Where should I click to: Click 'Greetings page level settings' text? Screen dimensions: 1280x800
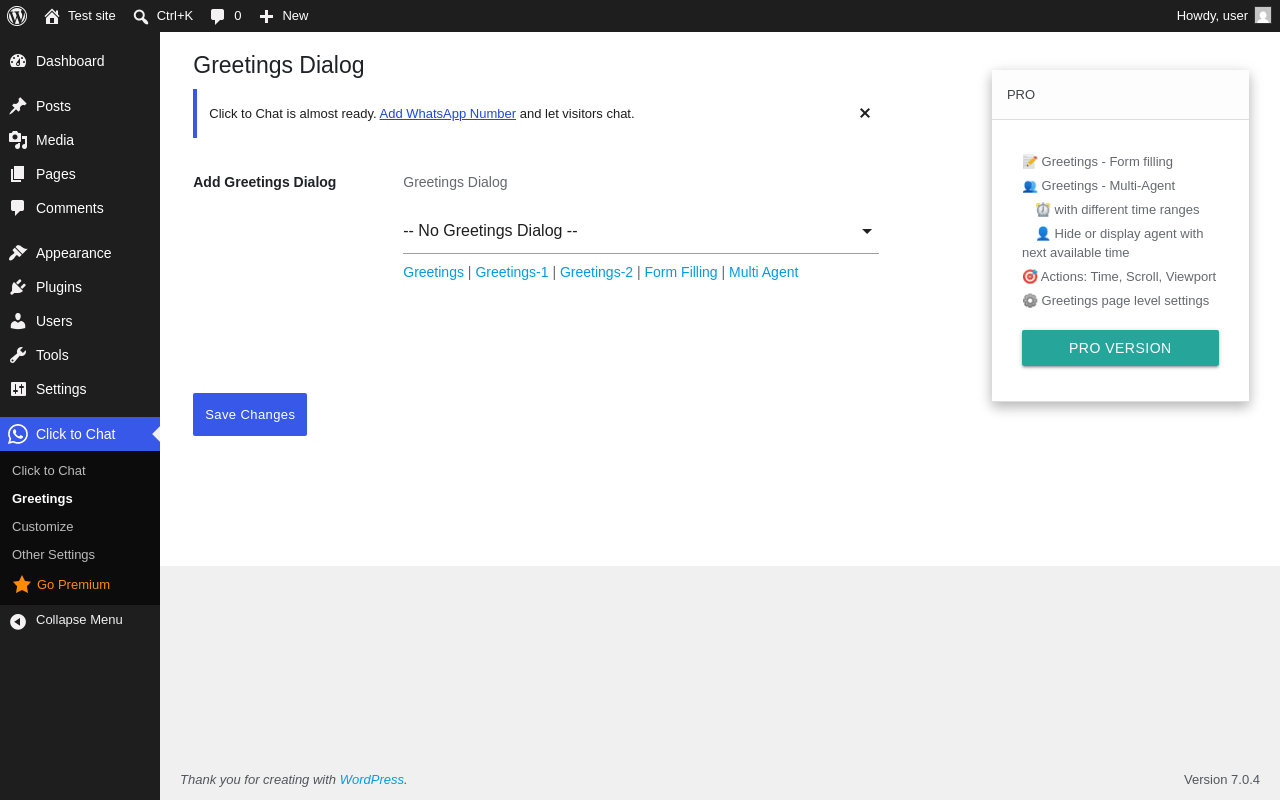pyautogui.click(x=1125, y=300)
